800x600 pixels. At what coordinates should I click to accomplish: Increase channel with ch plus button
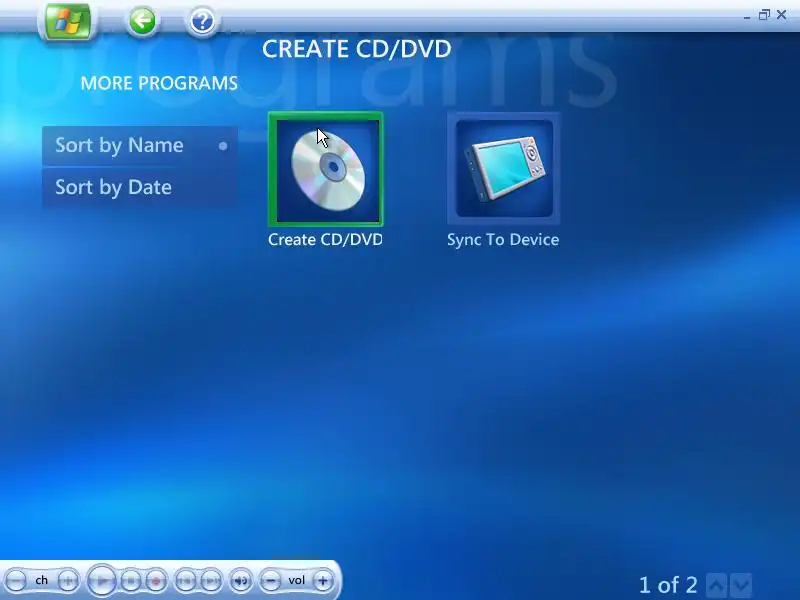point(68,581)
